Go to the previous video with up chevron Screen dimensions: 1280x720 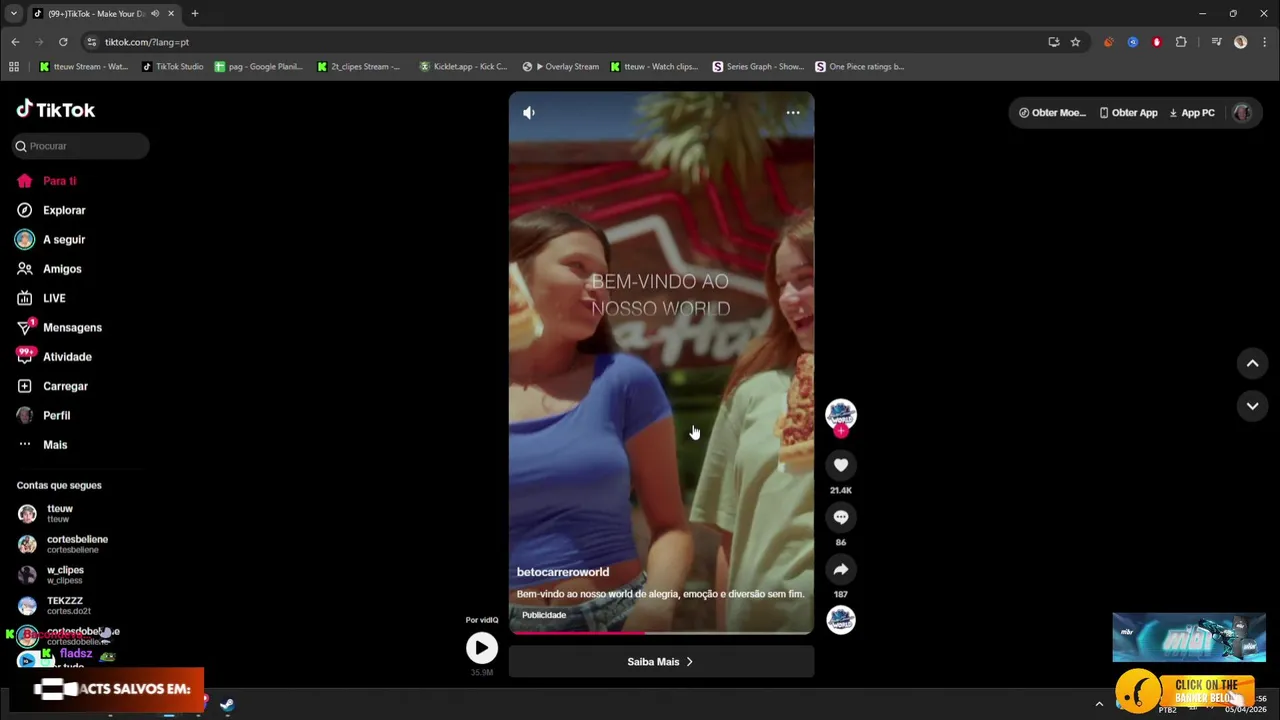point(1252,364)
